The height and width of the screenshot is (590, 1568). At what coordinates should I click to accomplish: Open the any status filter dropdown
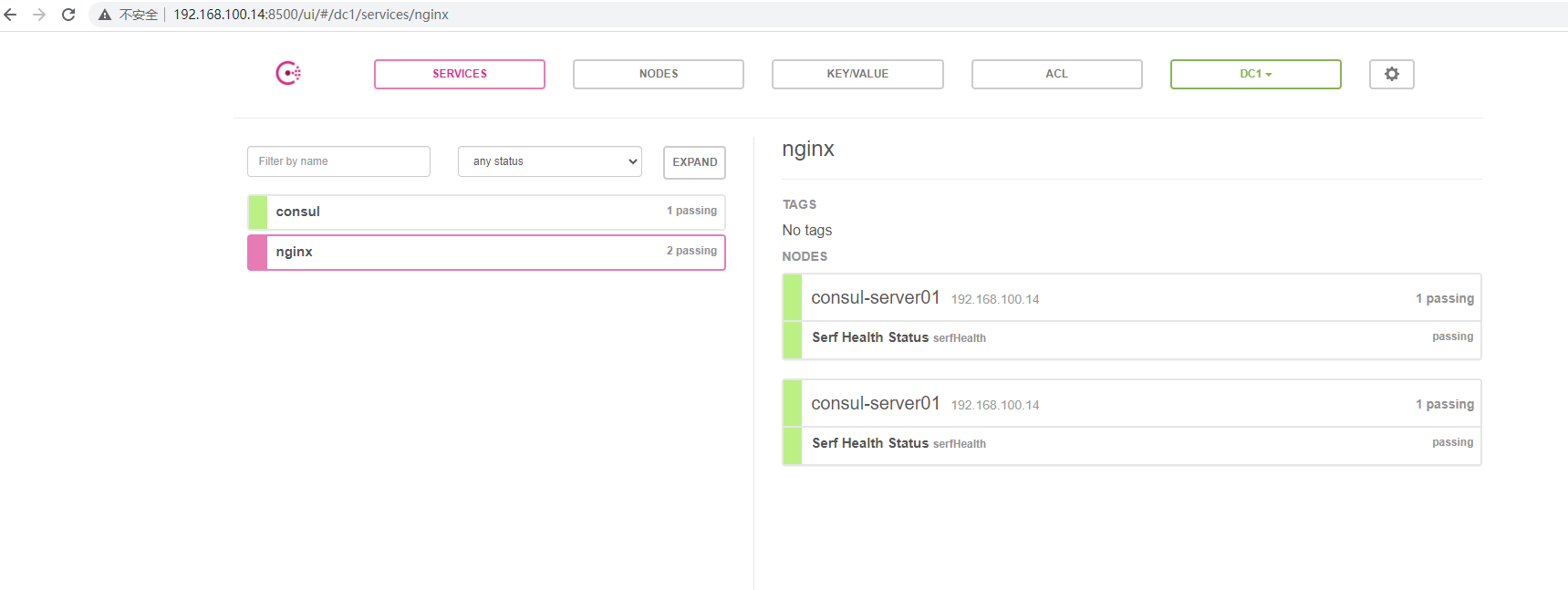tap(550, 161)
